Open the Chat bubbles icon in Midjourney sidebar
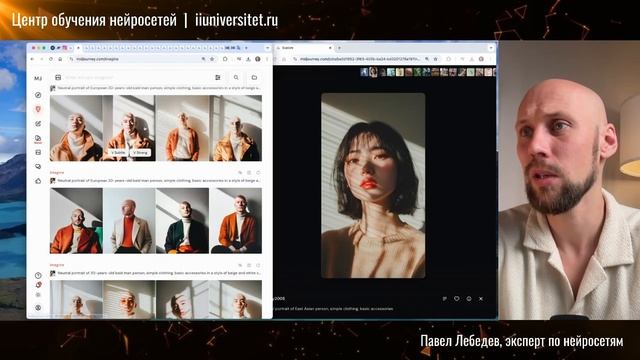Image resolution: width=640 pixels, height=360 pixels. pyautogui.click(x=38, y=167)
